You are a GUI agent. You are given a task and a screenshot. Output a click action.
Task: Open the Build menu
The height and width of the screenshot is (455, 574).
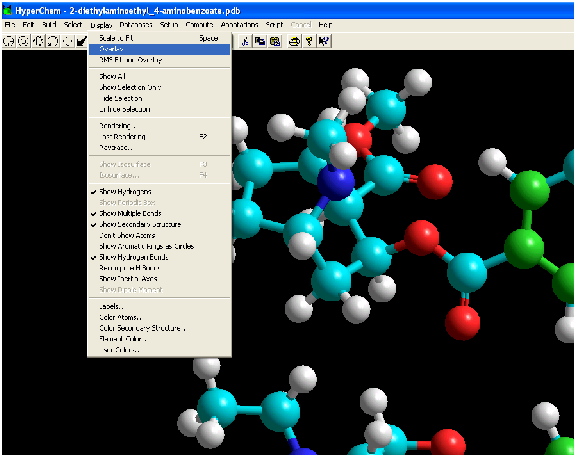click(x=49, y=25)
